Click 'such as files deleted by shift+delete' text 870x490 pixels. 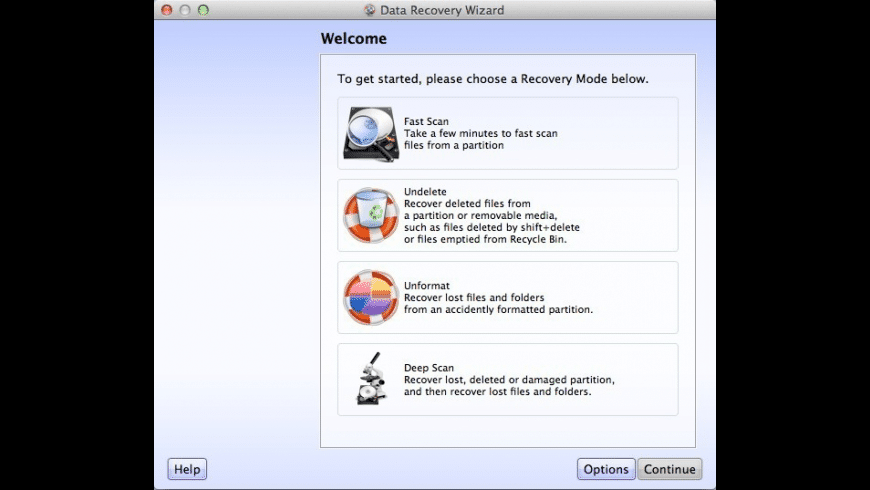point(492,228)
